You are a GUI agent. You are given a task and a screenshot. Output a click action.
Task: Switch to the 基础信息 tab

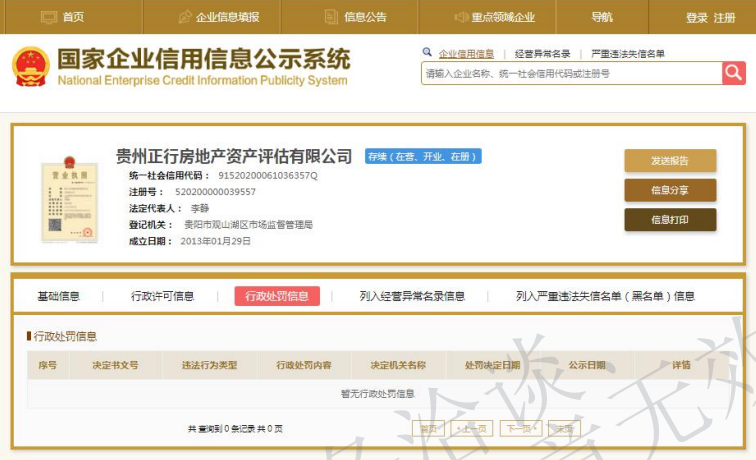coord(59,296)
